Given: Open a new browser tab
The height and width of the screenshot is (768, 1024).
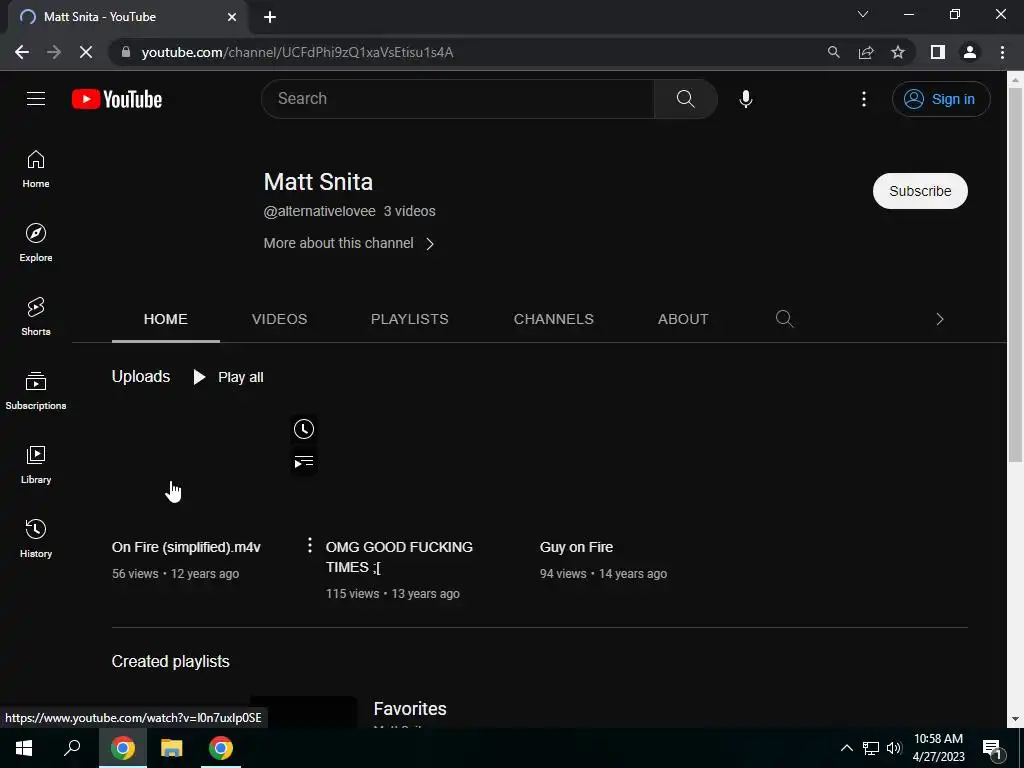Looking at the screenshot, I should [x=270, y=17].
